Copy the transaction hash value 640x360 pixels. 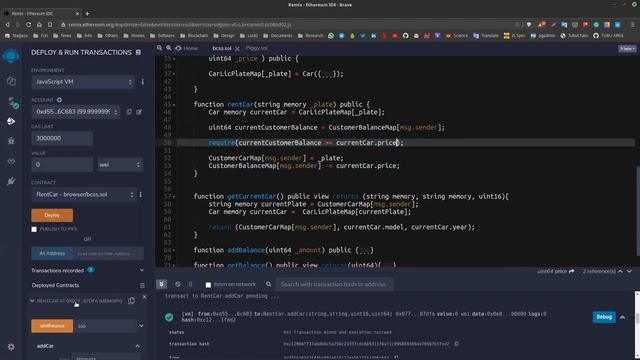pos(456,344)
